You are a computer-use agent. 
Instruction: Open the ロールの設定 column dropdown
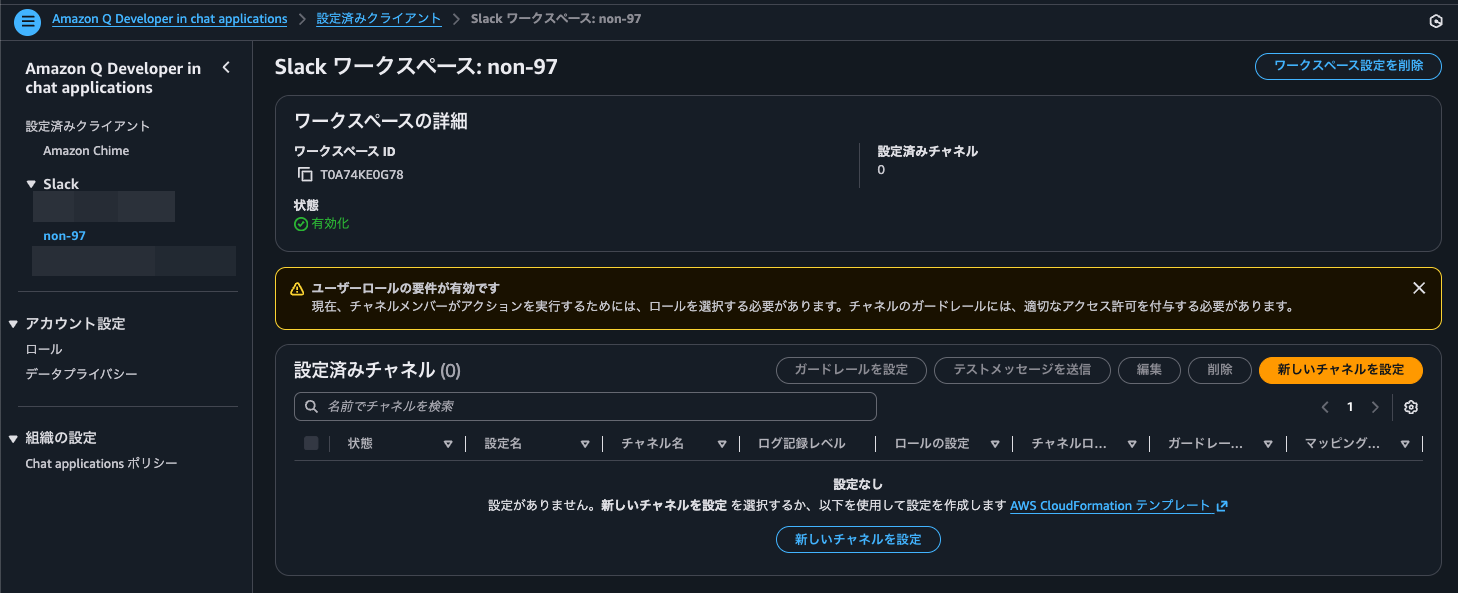995,443
